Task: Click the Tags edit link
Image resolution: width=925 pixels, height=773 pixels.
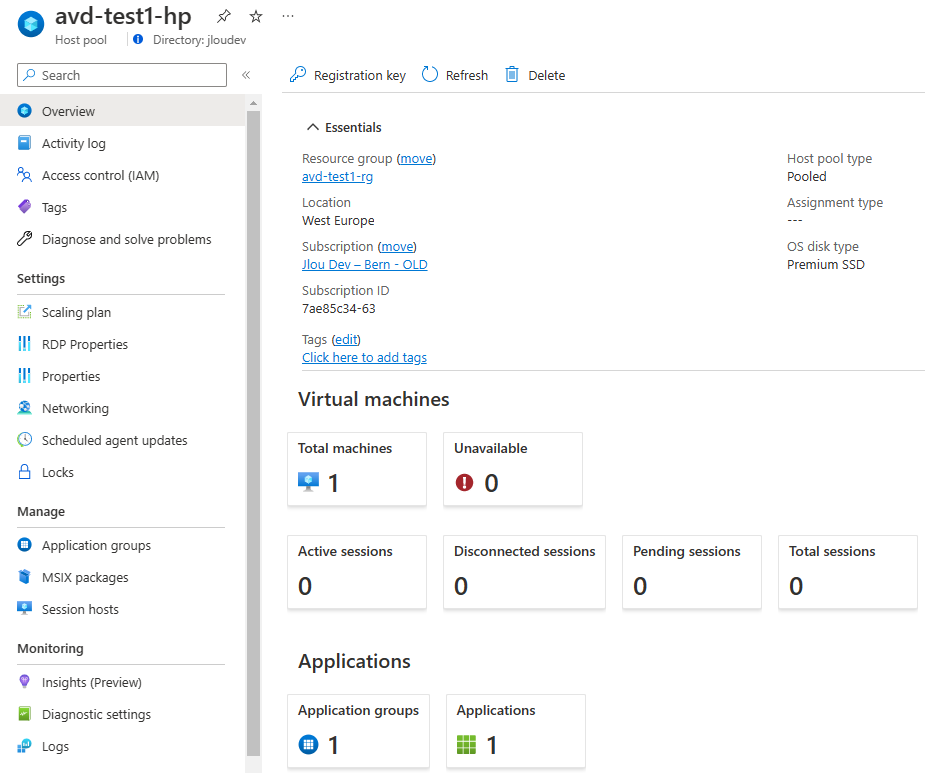Action: coord(346,339)
